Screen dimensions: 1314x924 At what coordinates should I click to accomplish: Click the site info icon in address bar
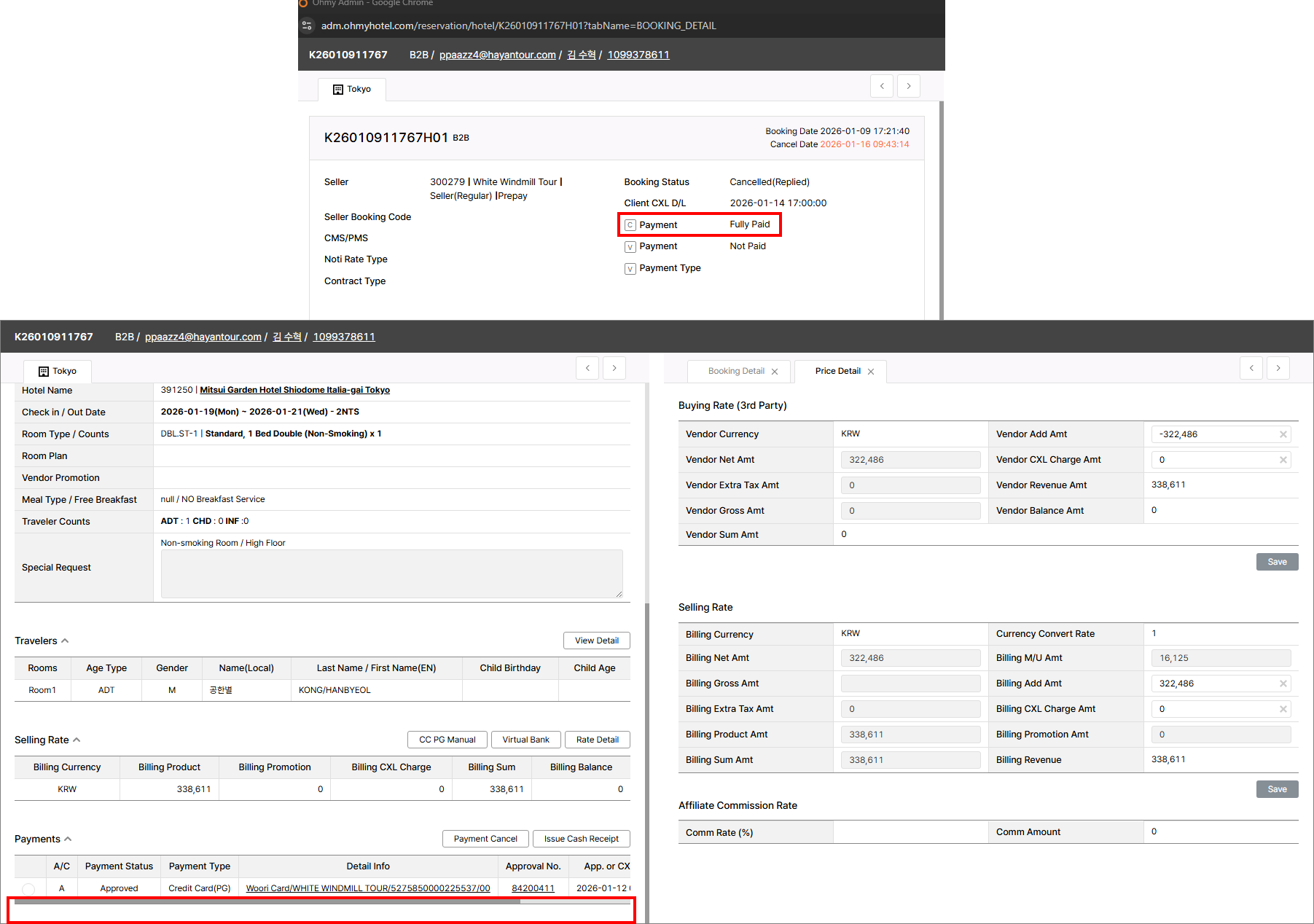[x=307, y=26]
